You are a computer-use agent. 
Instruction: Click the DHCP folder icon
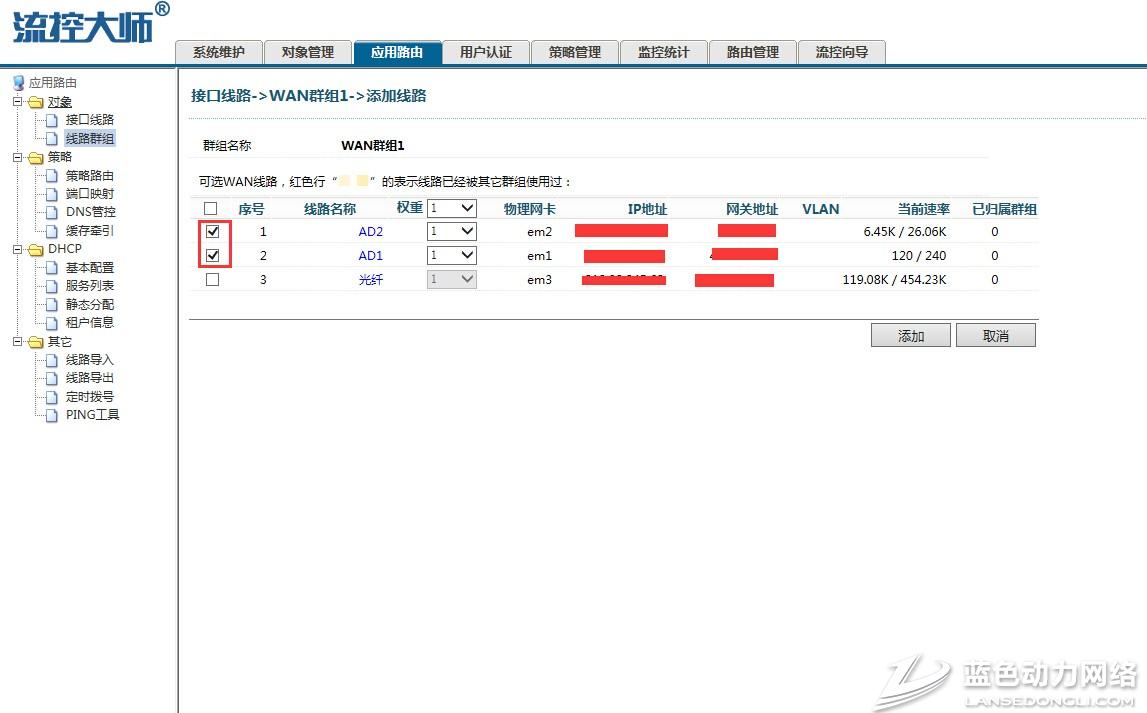(36, 250)
